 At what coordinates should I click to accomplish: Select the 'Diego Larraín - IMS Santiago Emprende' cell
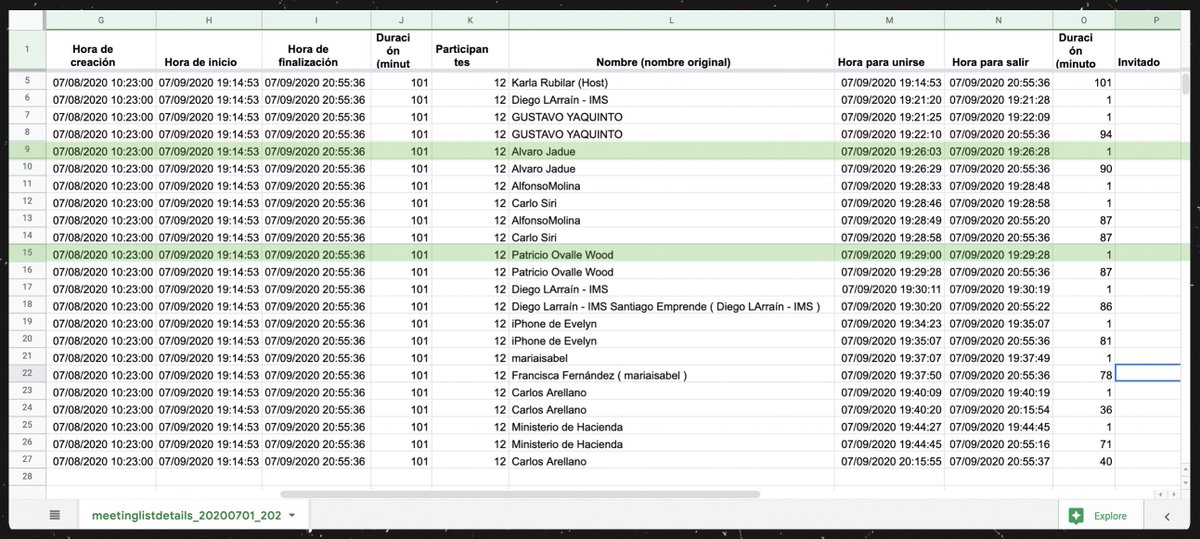point(671,306)
